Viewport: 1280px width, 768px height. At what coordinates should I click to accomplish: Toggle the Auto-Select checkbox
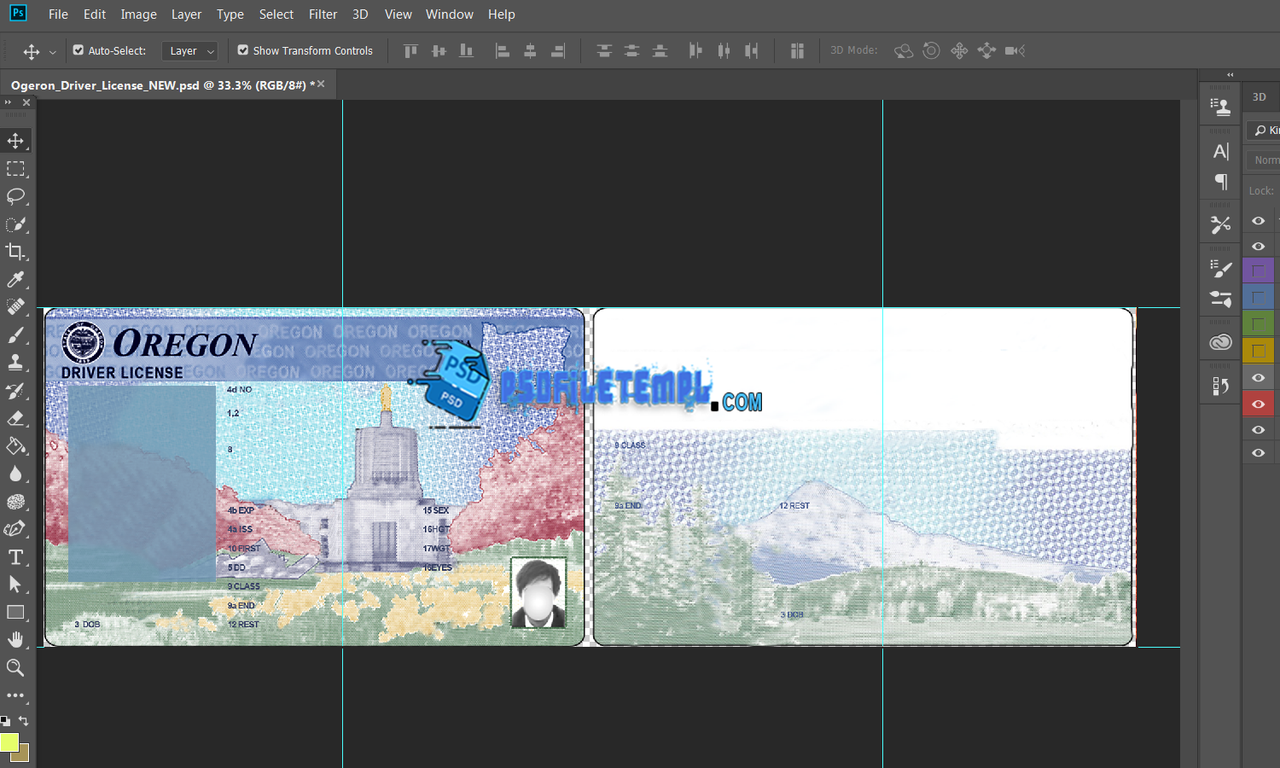point(79,50)
